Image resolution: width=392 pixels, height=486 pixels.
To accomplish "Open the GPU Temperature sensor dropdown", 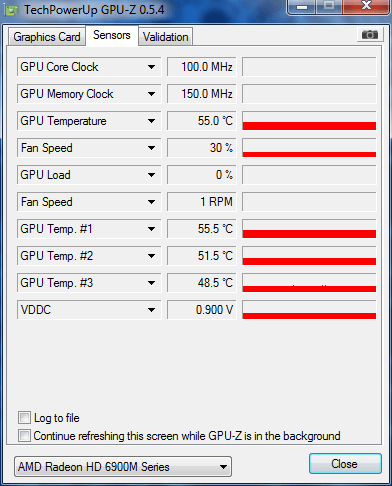I will [151, 121].
